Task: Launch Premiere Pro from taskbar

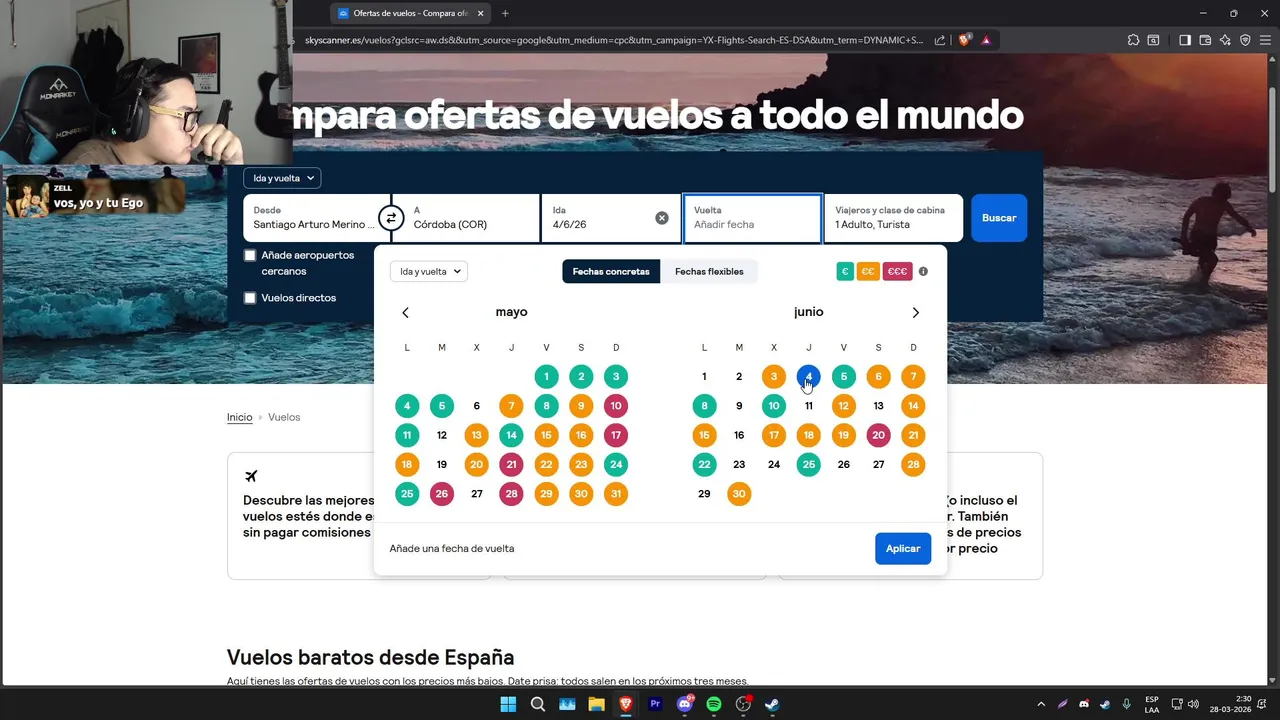Action: (x=655, y=704)
